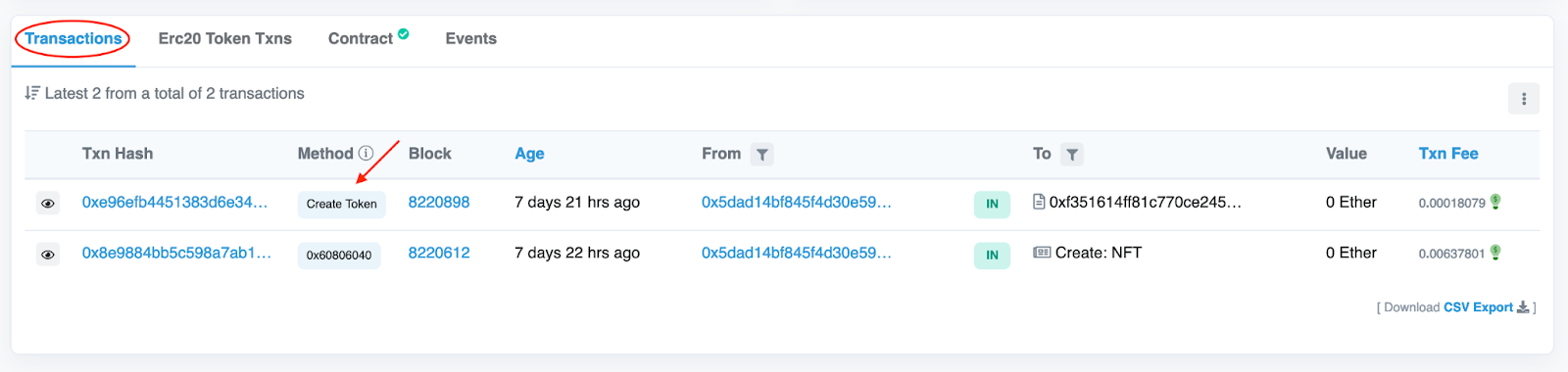The height and width of the screenshot is (372, 1568).
Task: Open transaction hash 0xe96efb4451383d6e34
Action: (x=174, y=202)
